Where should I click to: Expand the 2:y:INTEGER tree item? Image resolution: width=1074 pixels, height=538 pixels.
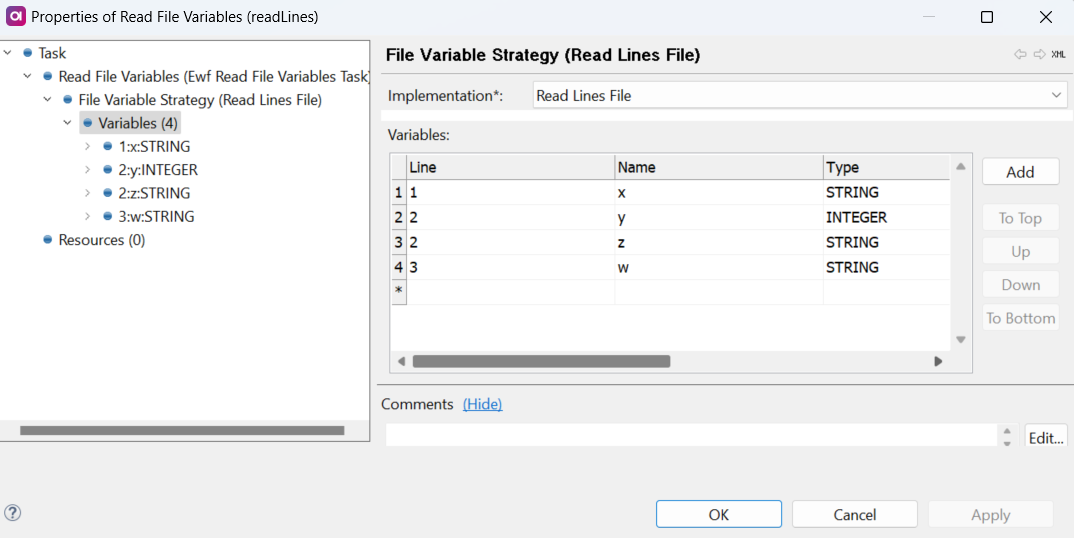88,170
